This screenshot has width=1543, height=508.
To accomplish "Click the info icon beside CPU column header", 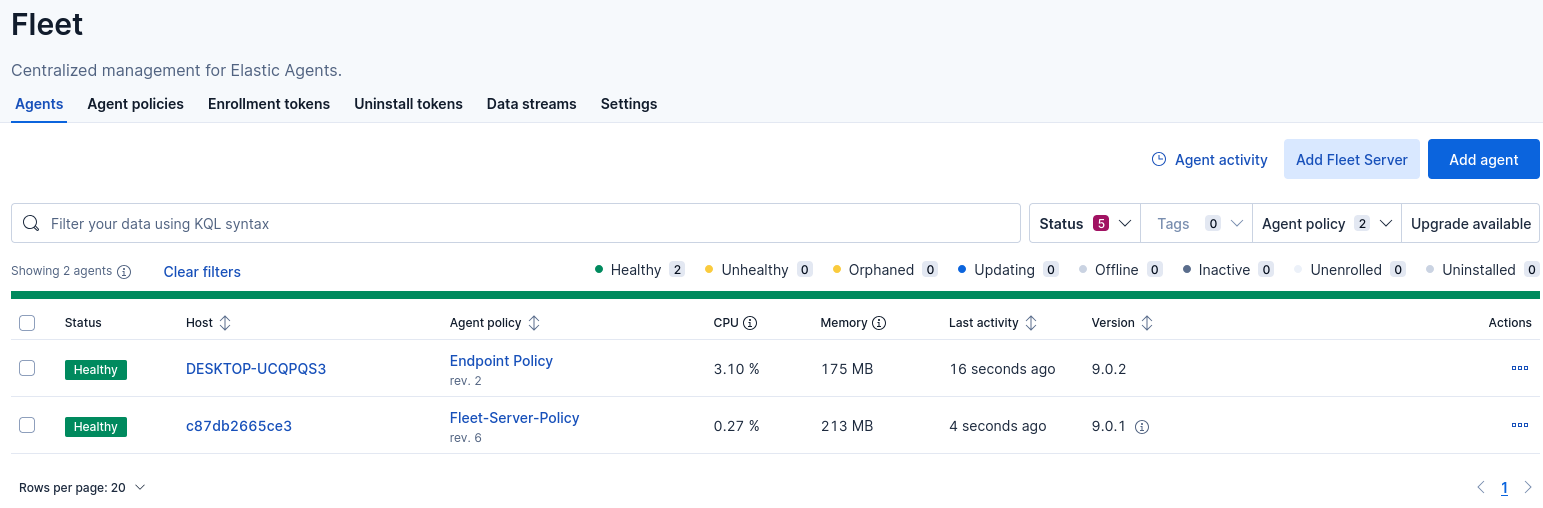I will [750, 323].
